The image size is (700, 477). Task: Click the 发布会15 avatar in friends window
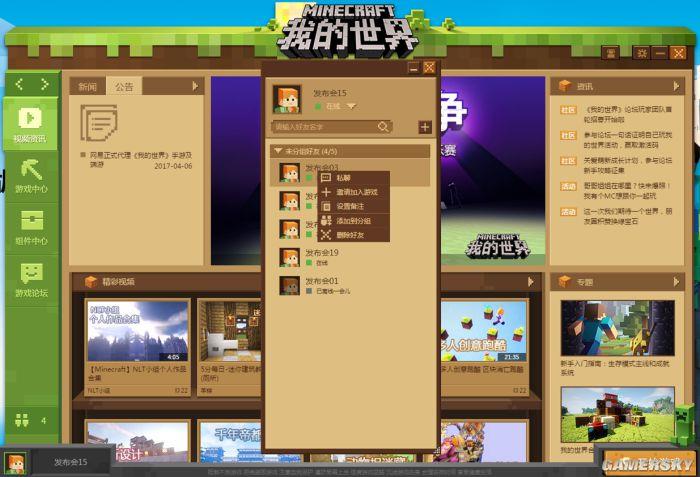coord(286,99)
